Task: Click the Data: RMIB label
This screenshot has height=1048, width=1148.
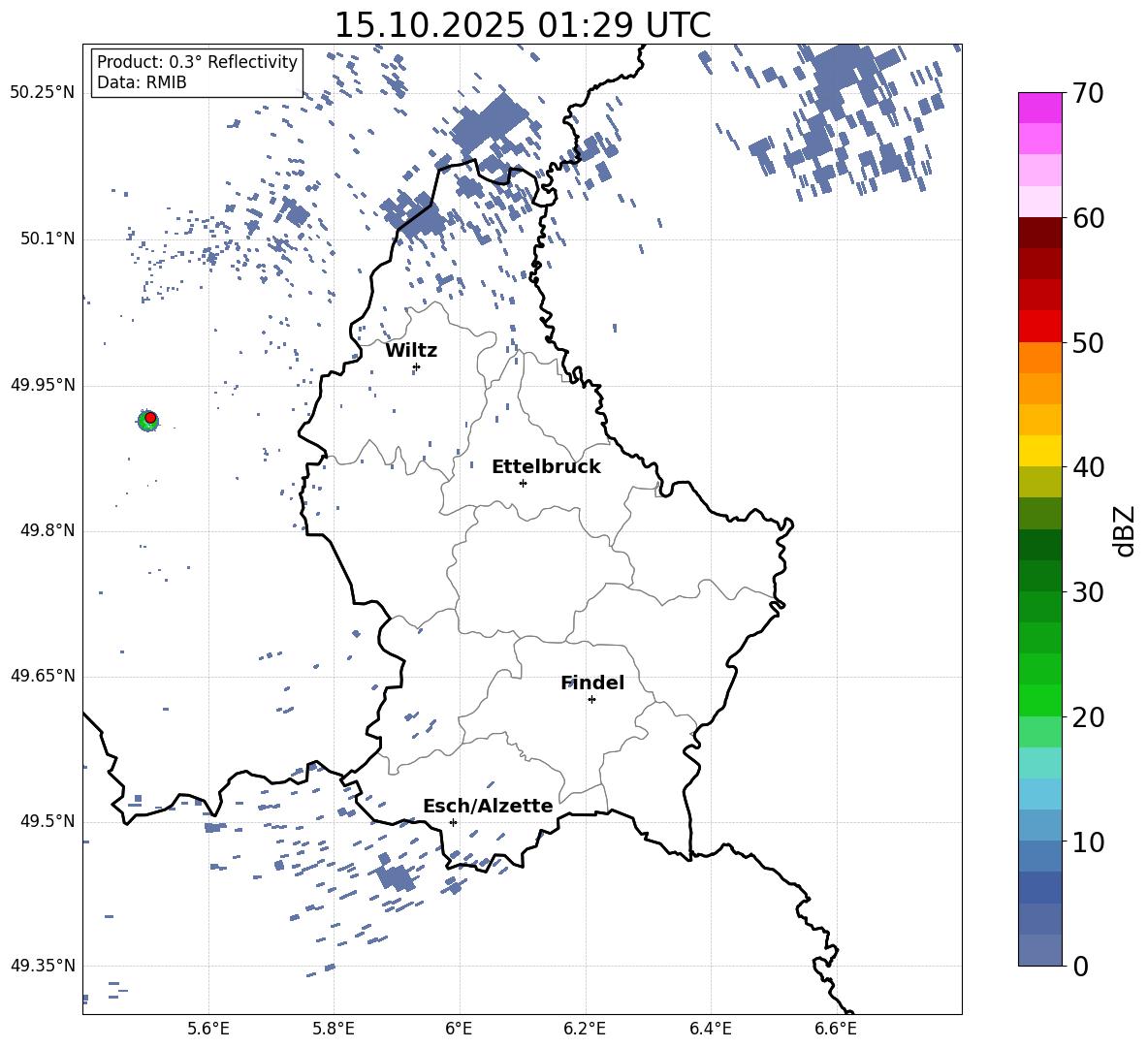Action: point(142,82)
